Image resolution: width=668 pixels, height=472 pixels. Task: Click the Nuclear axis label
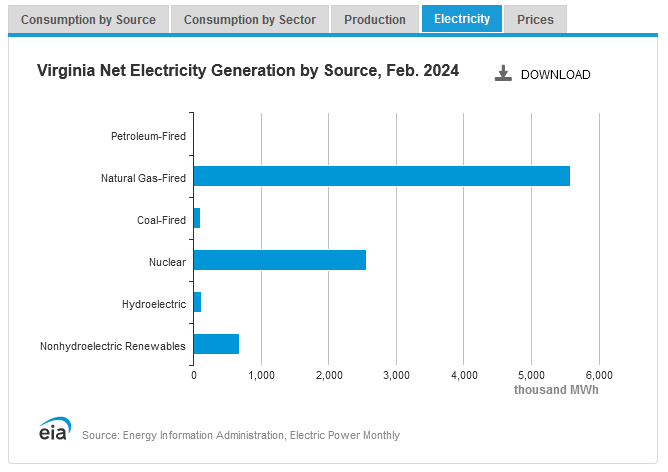click(x=167, y=262)
